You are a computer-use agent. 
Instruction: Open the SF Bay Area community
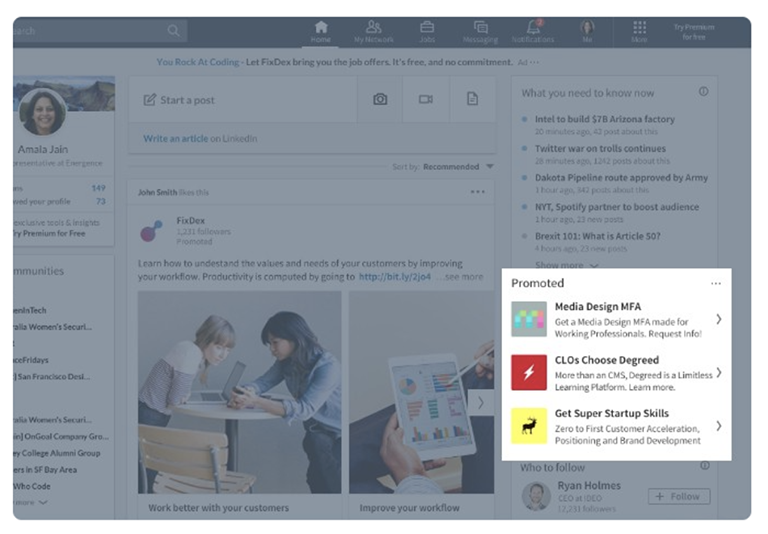(x=45, y=470)
